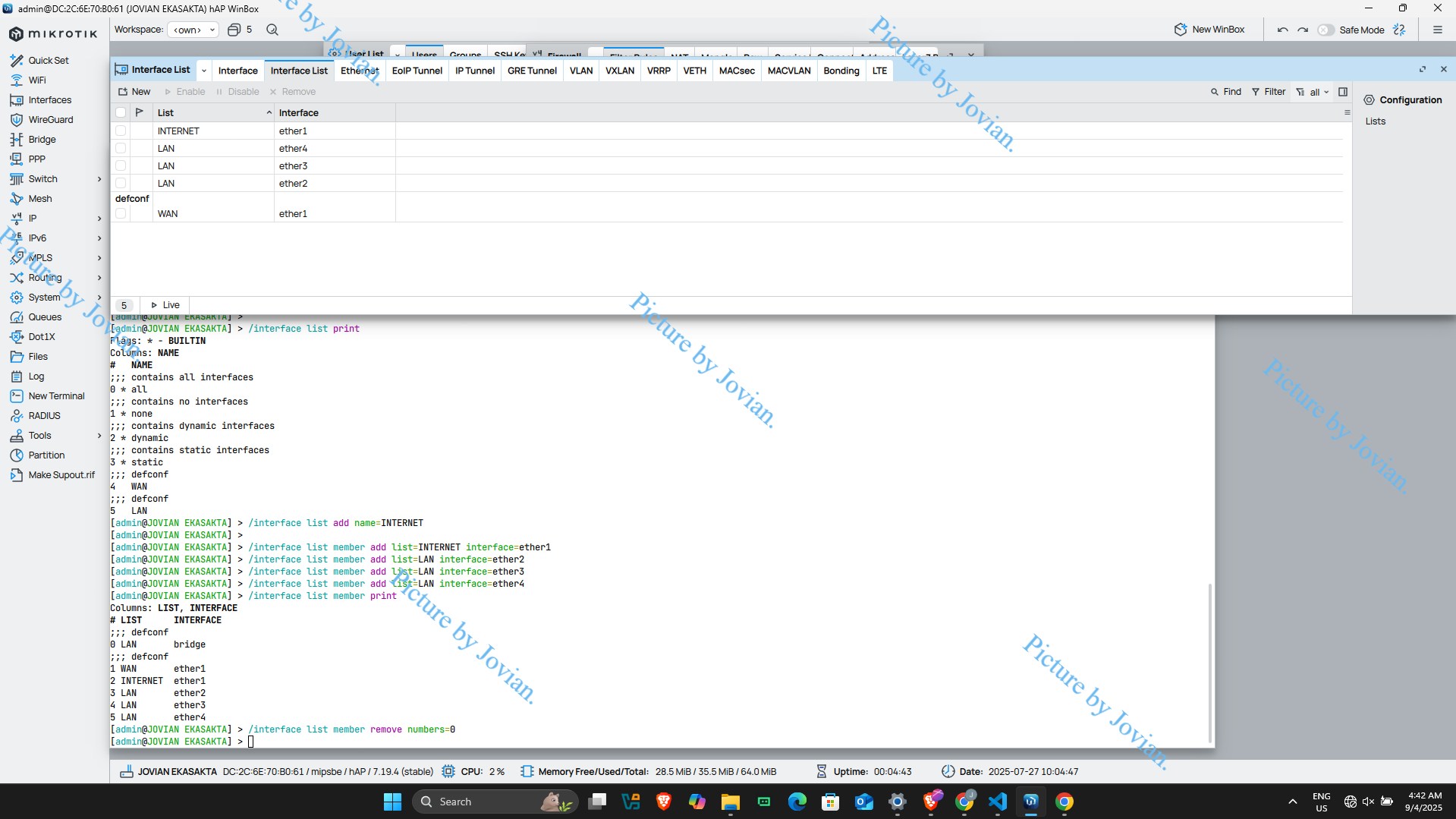1456x819 pixels.
Task: Open RADIUS in sidebar
Action: pos(44,416)
